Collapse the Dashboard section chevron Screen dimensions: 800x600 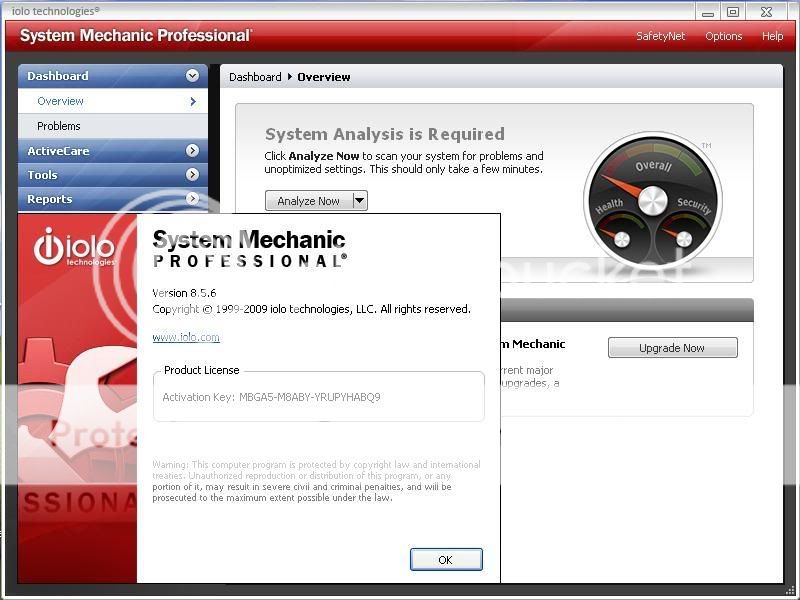click(192, 76)
